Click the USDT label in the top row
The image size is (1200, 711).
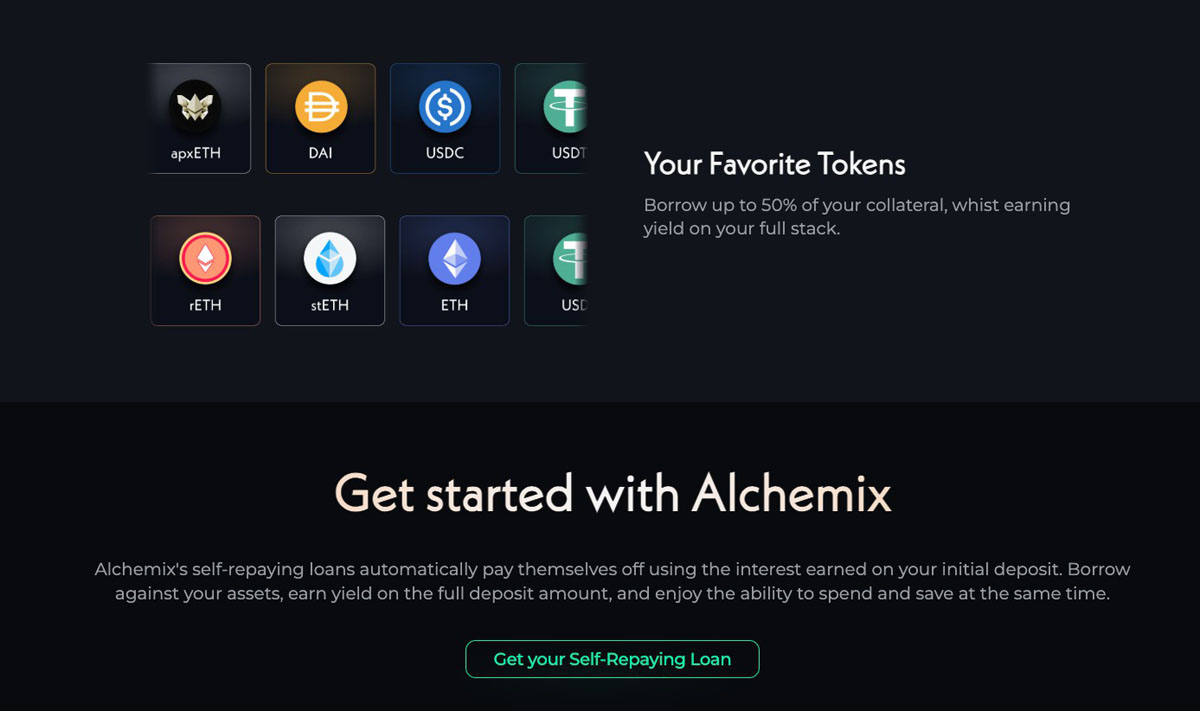568,154
